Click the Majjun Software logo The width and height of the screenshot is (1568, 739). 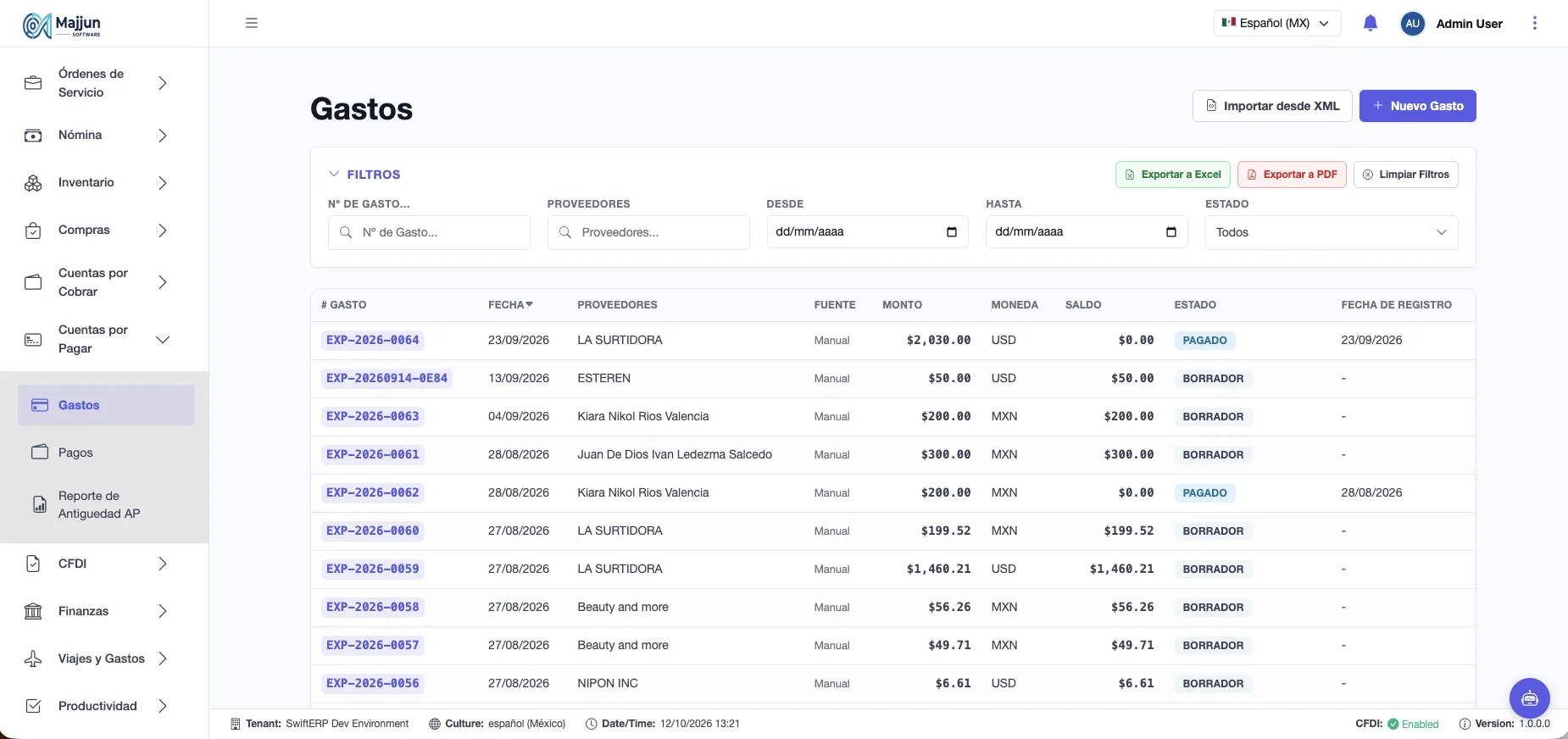coord(62,25)
